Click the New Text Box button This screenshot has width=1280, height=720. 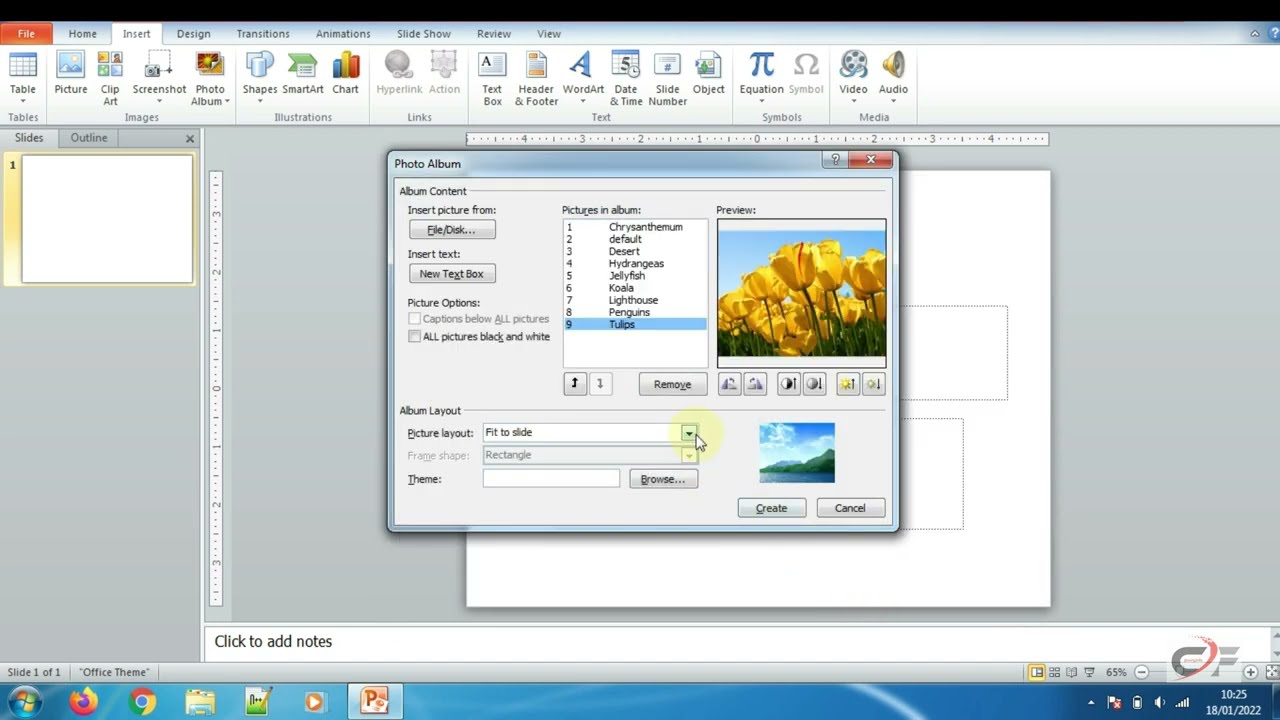451,274
